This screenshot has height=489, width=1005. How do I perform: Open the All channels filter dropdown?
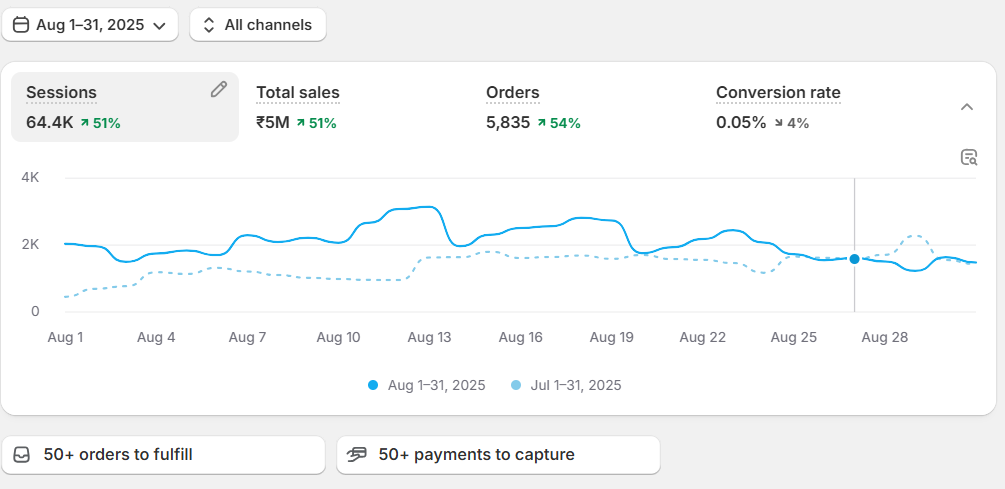pos(258,25)
